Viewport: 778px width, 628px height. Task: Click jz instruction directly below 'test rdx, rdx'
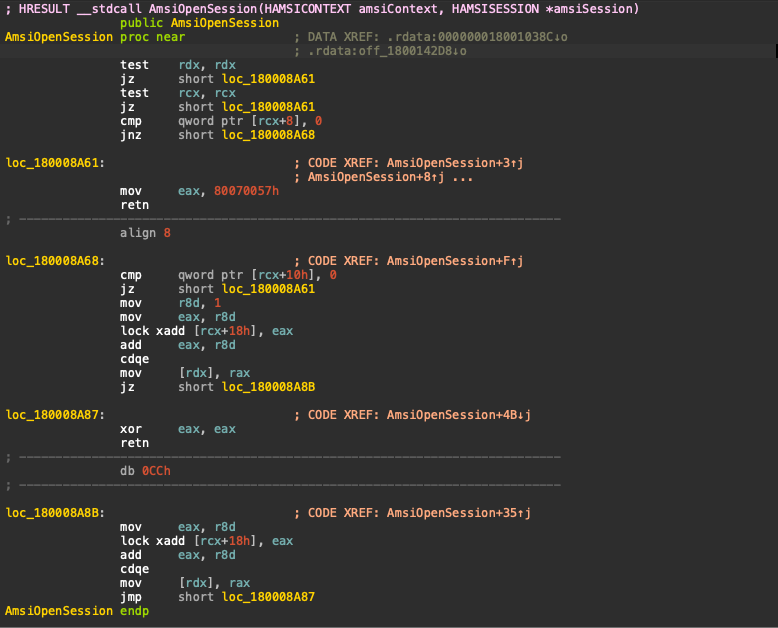click(x=218, y=79)
